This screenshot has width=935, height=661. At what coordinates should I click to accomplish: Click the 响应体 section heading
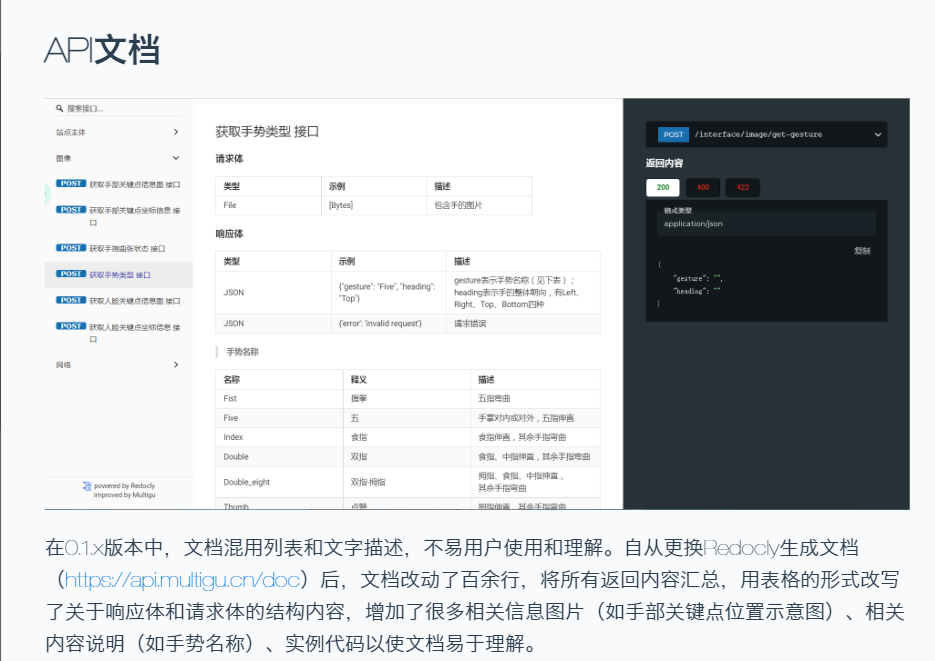click(229, 234)
